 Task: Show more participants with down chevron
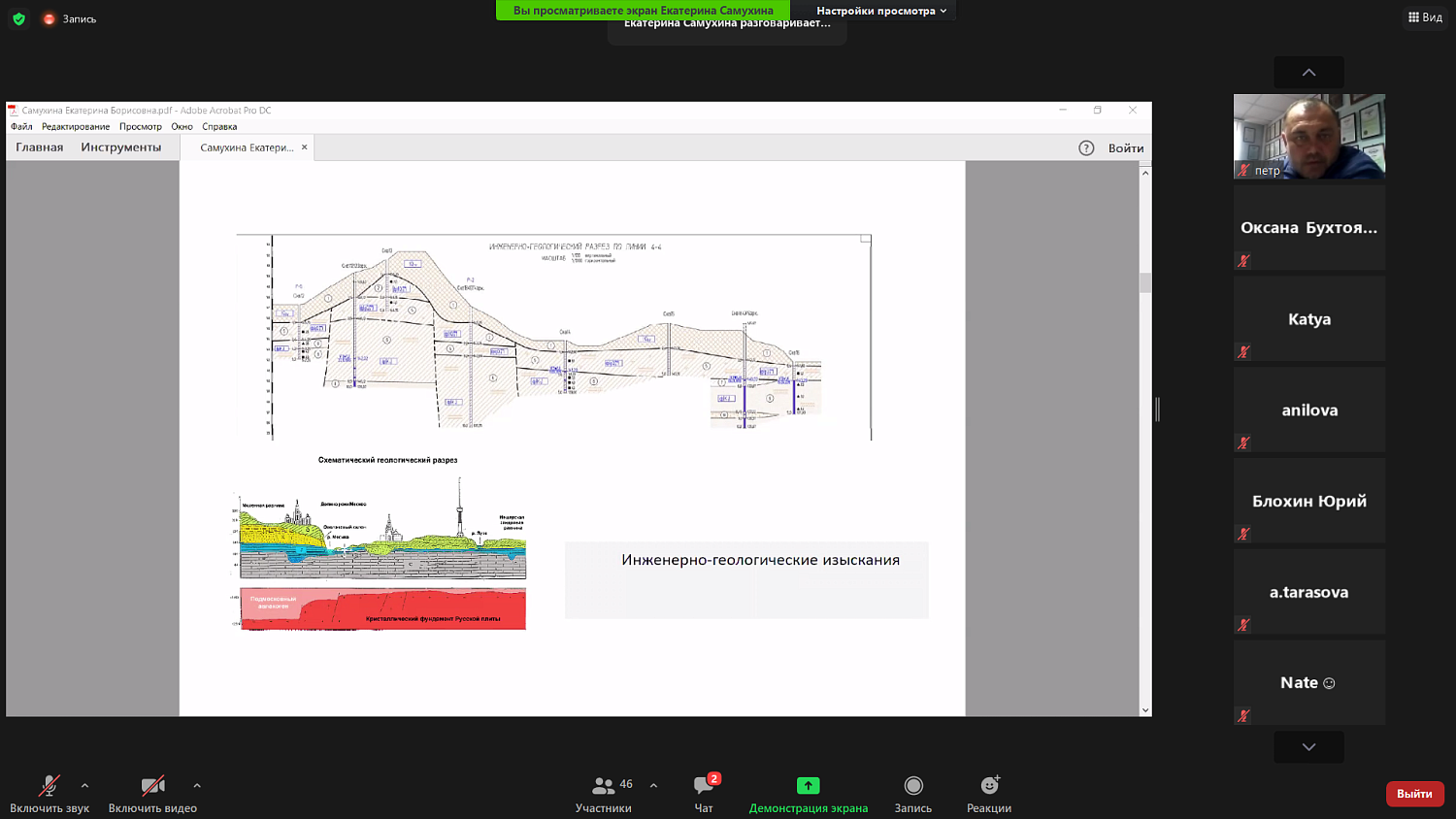click(x=1308, y=746)
